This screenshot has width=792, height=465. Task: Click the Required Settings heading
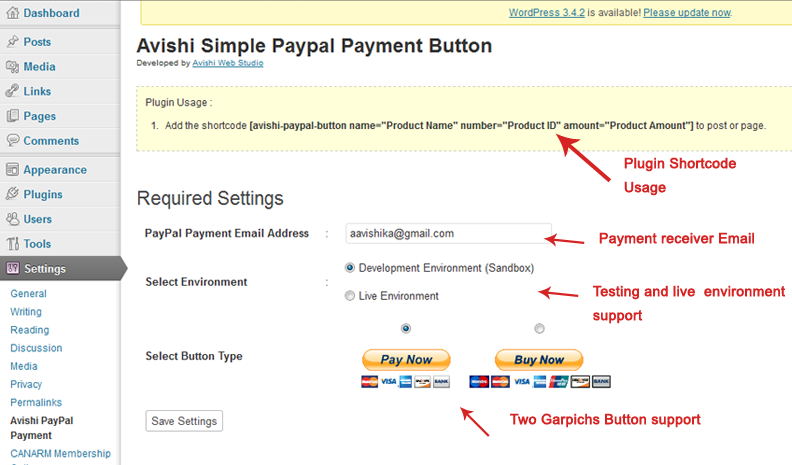click(210, 198)
